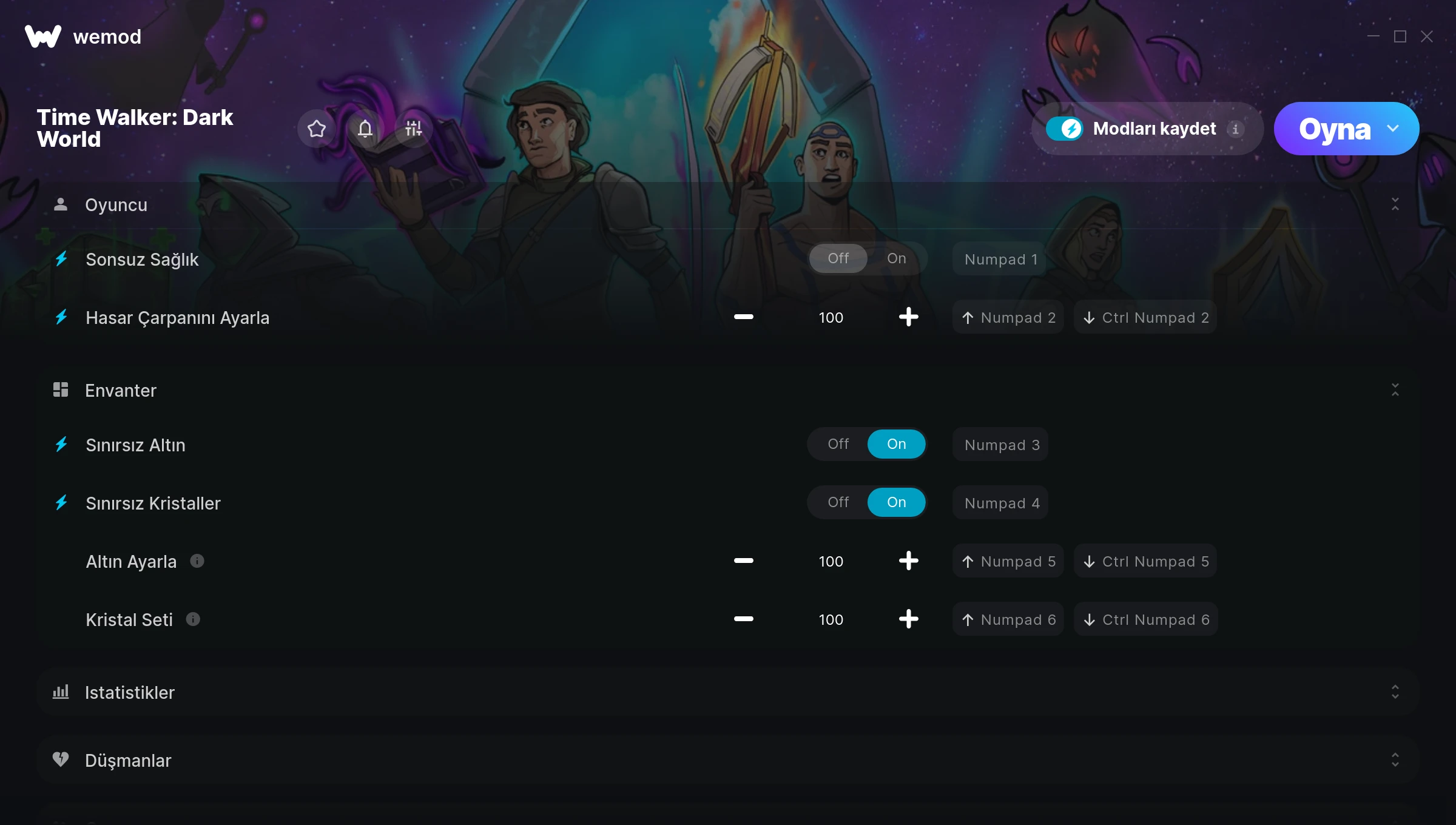Expand the Istatistikler section

click(1395, 692)
